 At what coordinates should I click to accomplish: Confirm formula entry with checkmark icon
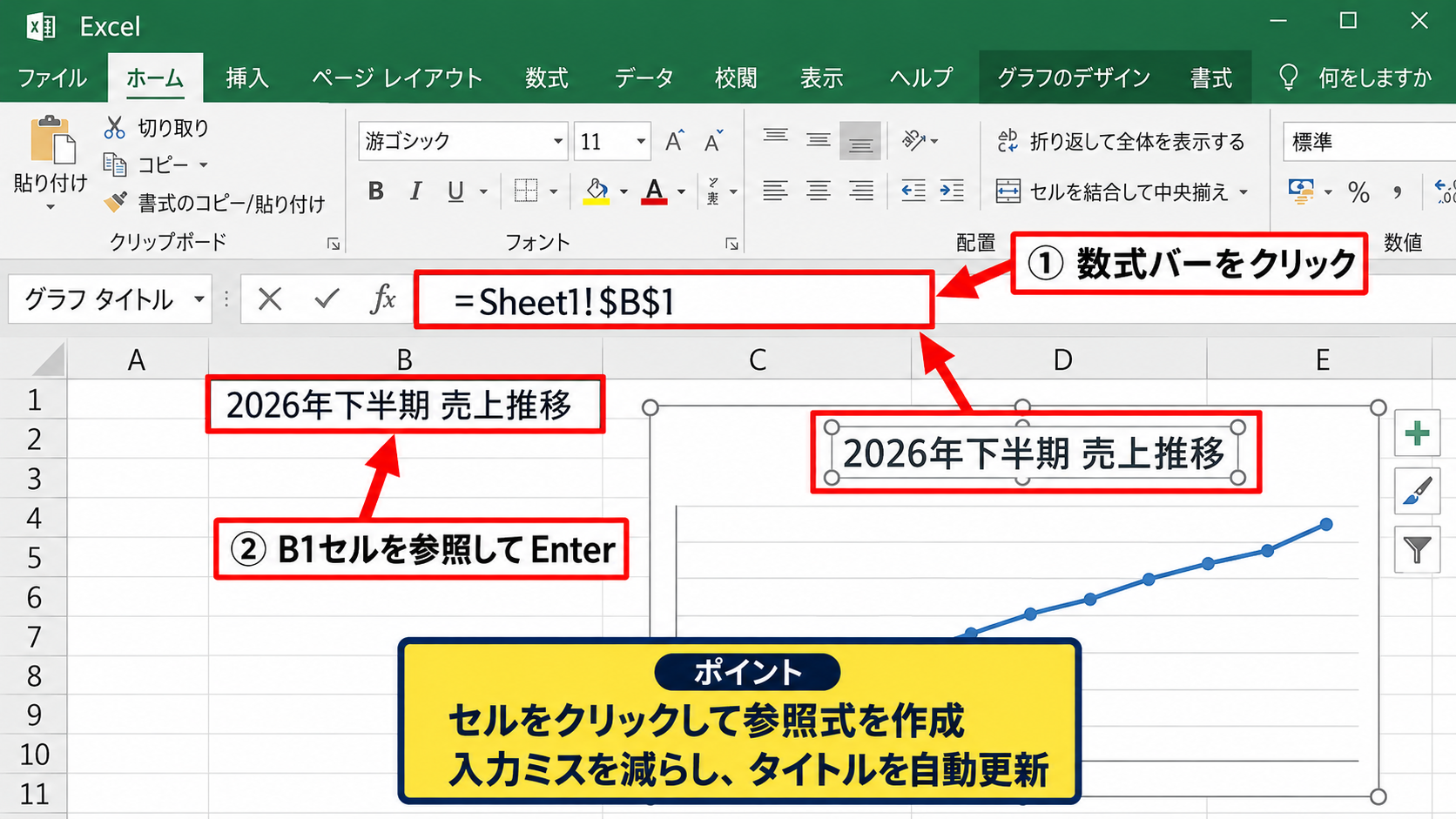[327, 299]
